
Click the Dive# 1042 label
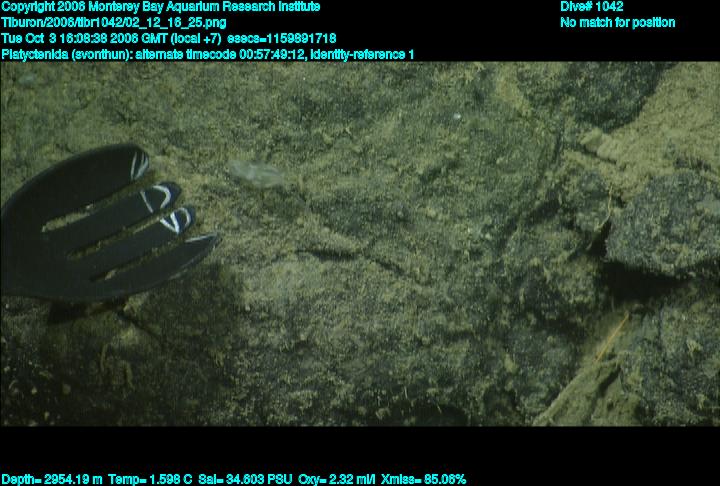(592, 7)
